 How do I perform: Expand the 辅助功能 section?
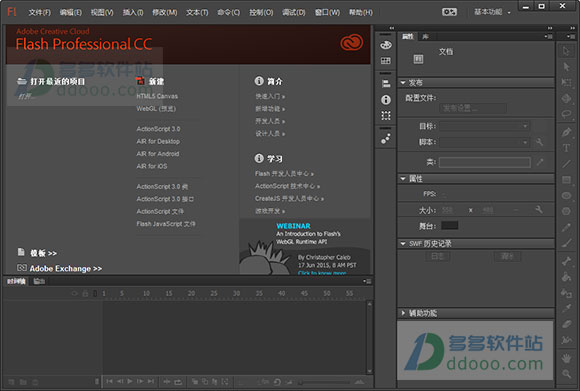pos(403,313)
